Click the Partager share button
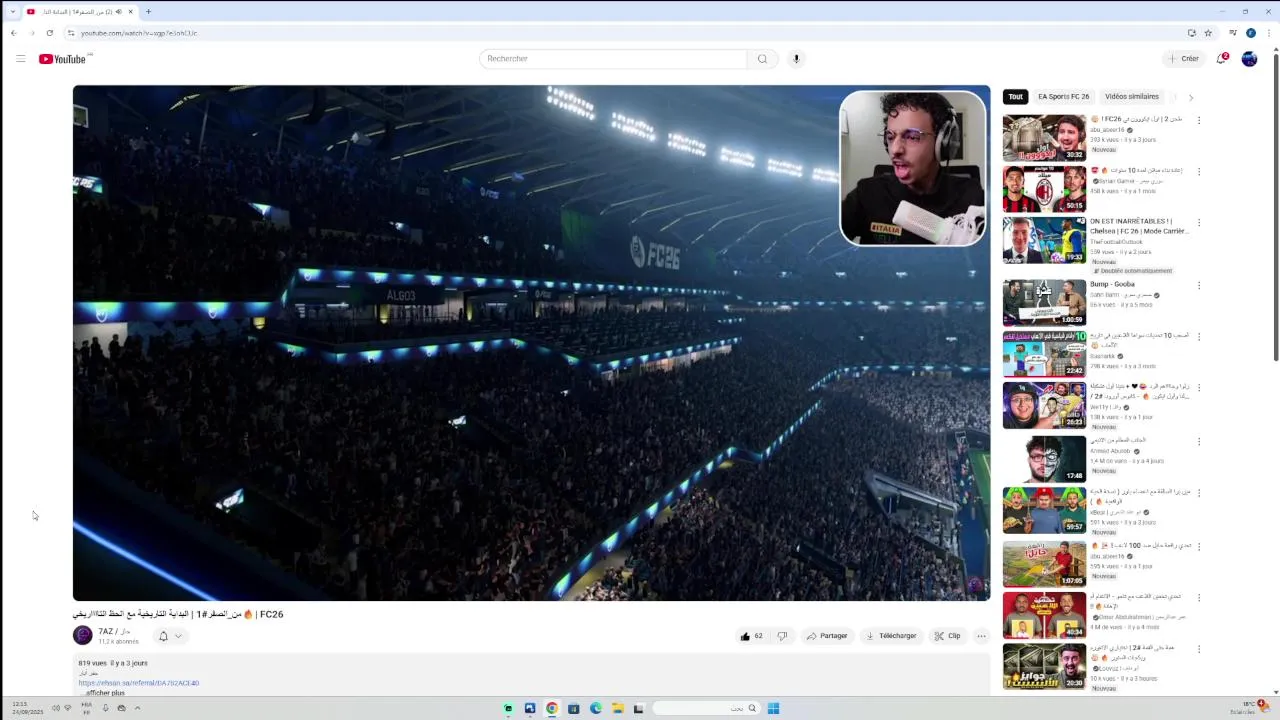Screen dimensions: 1280x720 [827, 636]
